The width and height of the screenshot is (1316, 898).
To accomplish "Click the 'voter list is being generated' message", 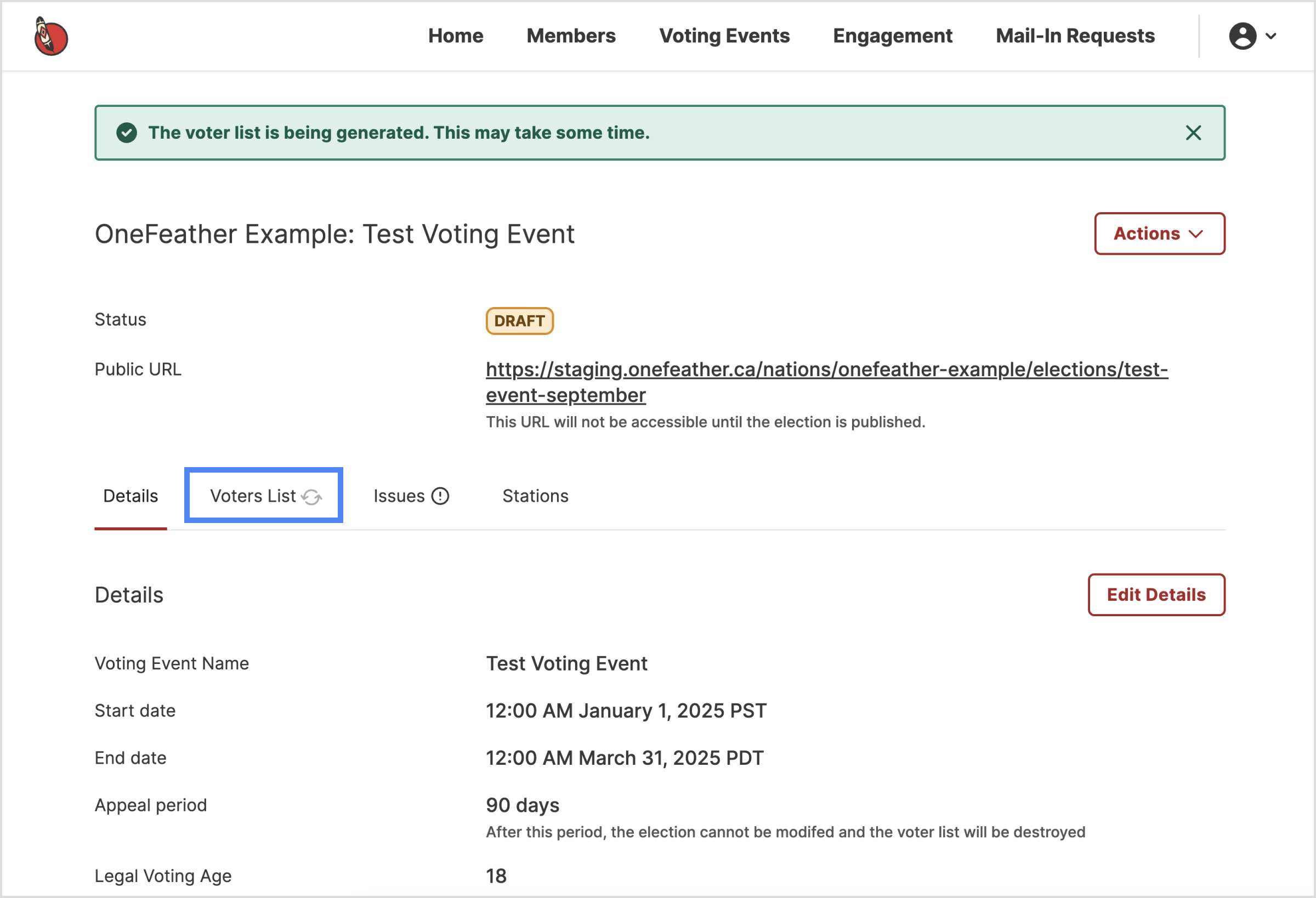I will pos(399,133).
